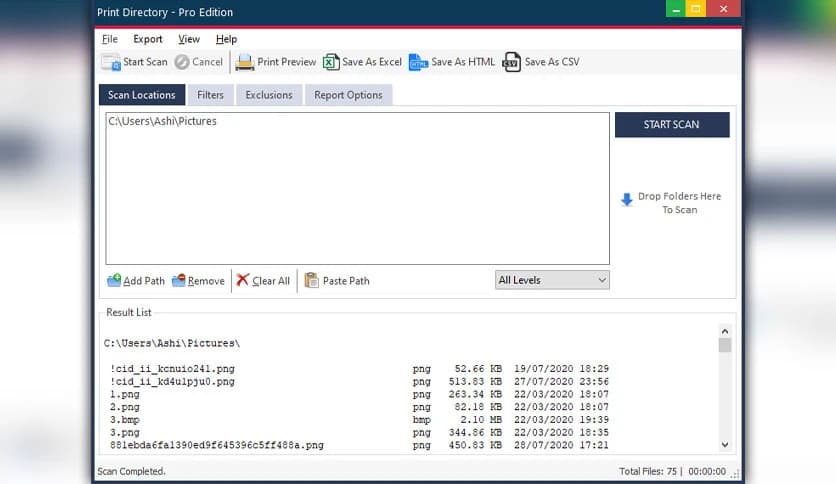The height and width of the screenshot is (484, 836).
Task: Click the 881ebda6fa1390ed9f645396c5ff488a.png row
Action: tap(359, 445)
